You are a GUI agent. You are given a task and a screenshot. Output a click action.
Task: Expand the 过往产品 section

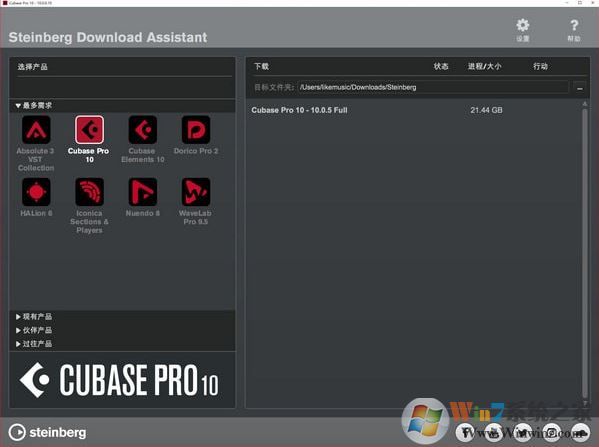point(34,344)
